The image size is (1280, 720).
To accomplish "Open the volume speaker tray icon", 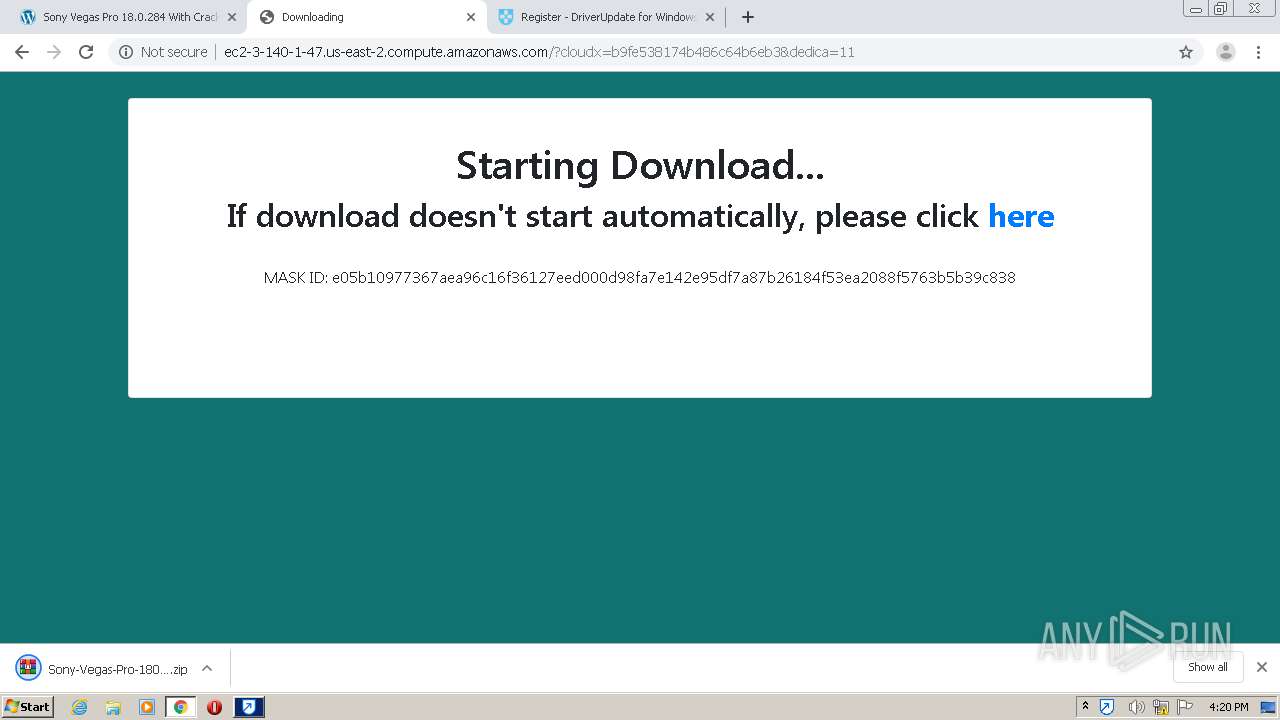I will [1137, 707].
